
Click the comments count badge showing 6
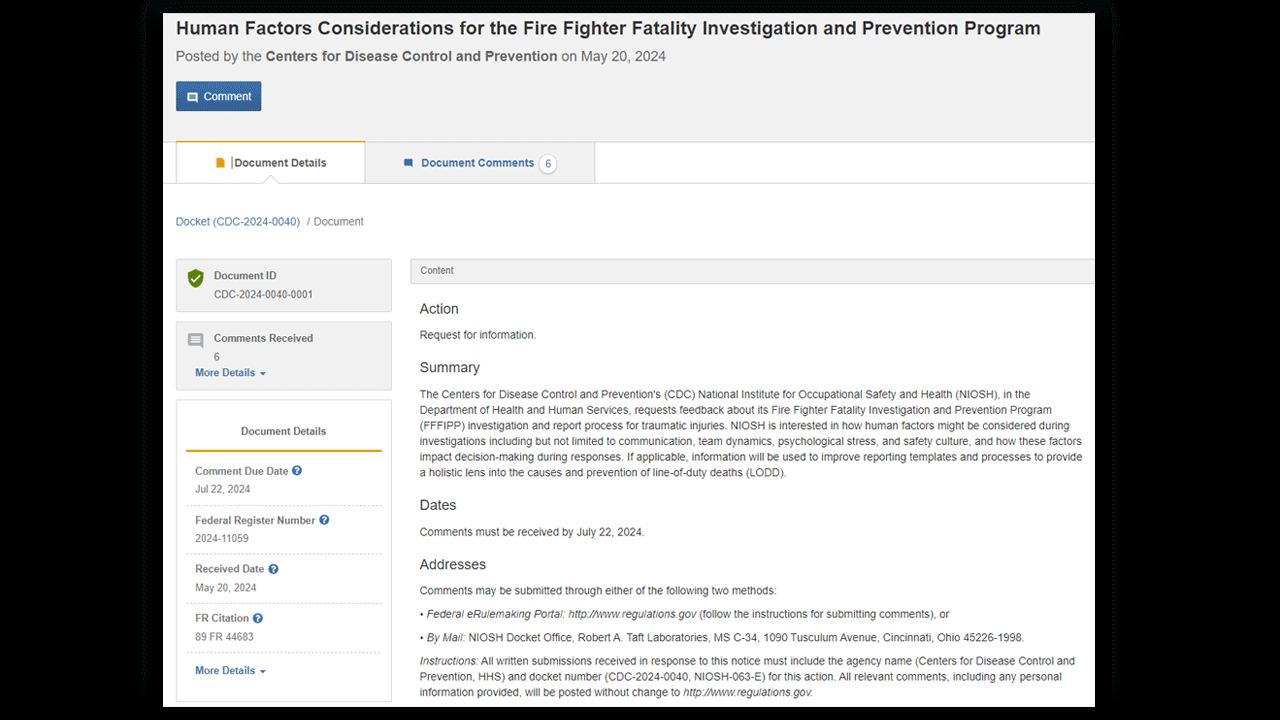pos(548,164)
